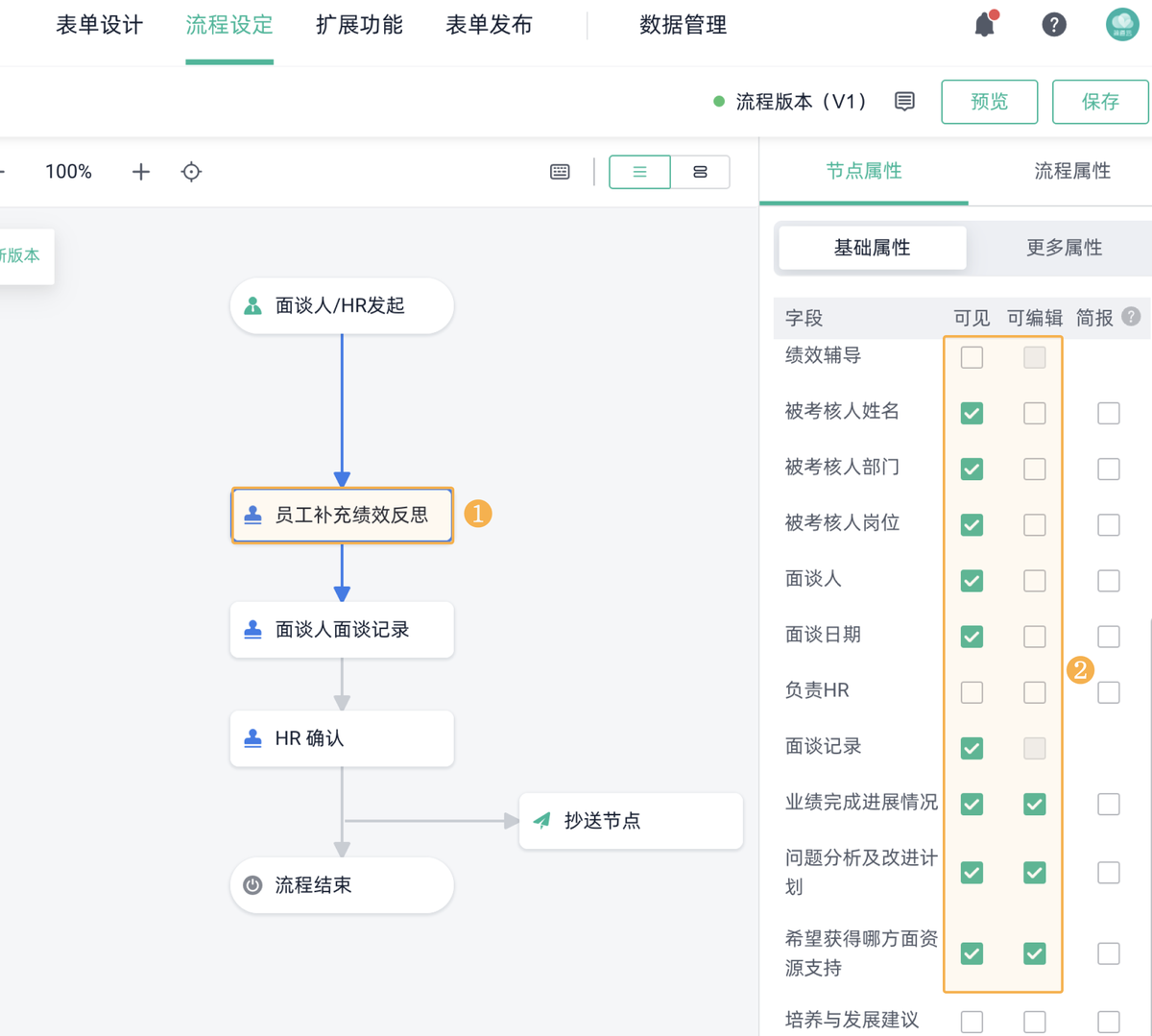Check 简报 for 面谈日期

coord(1109,637)
